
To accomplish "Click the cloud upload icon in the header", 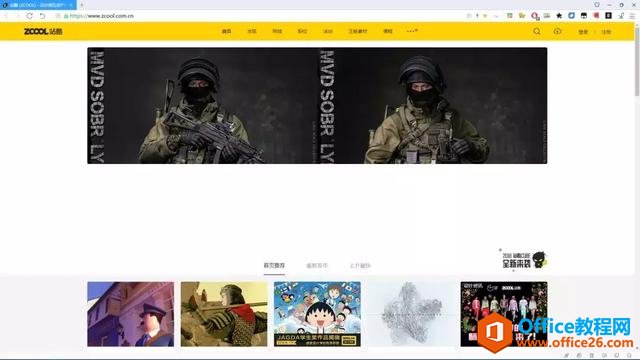I will 557,31.
